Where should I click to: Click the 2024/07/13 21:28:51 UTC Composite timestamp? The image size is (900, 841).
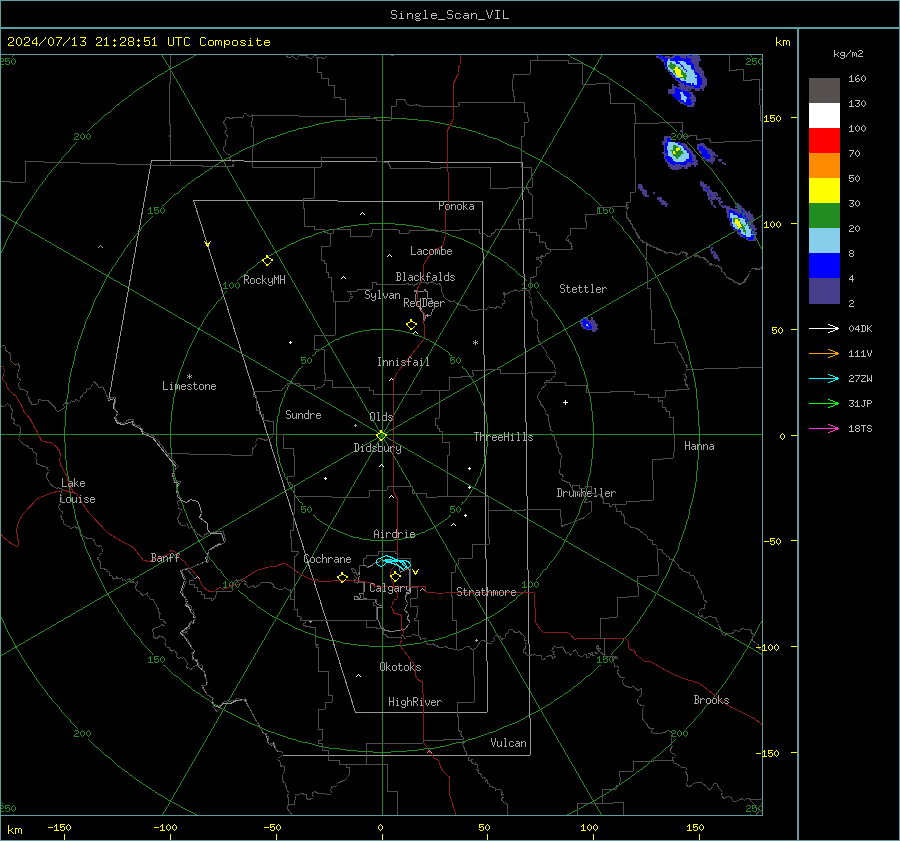(139, 42)
